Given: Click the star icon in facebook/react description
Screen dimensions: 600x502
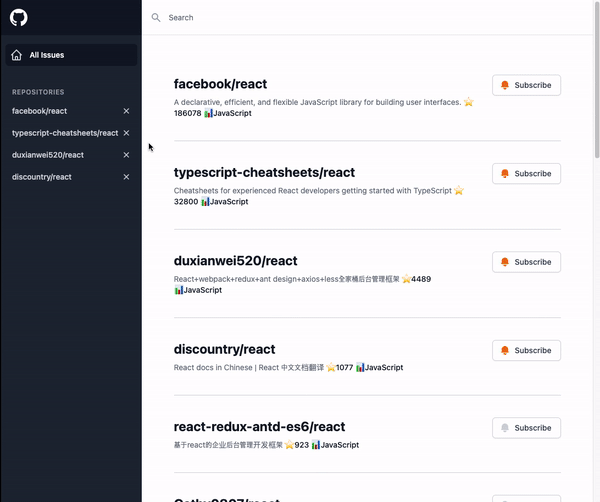Looking at the screenshot, I should (469, 102).
